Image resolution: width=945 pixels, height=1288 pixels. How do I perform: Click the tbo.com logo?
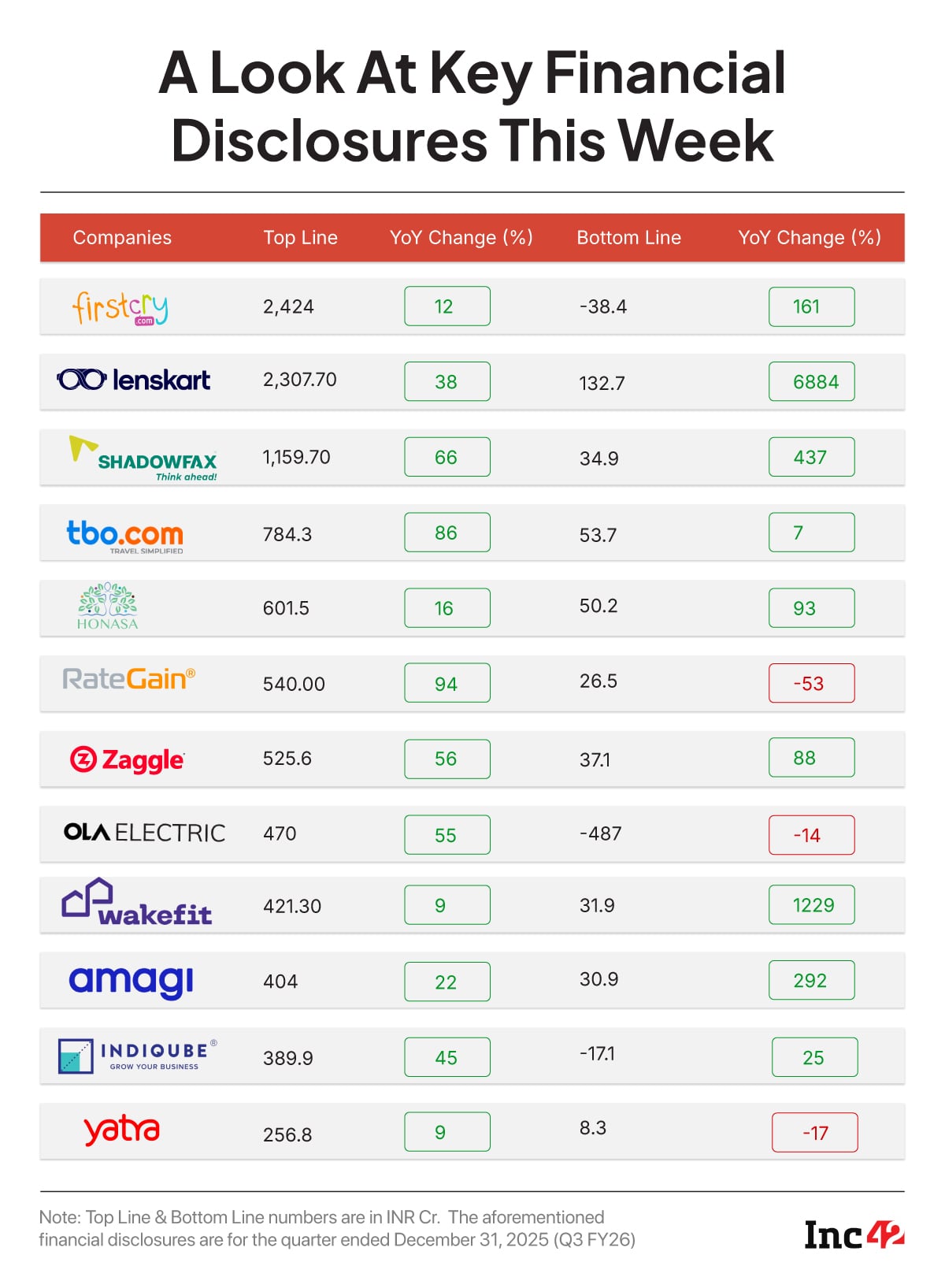125,536
